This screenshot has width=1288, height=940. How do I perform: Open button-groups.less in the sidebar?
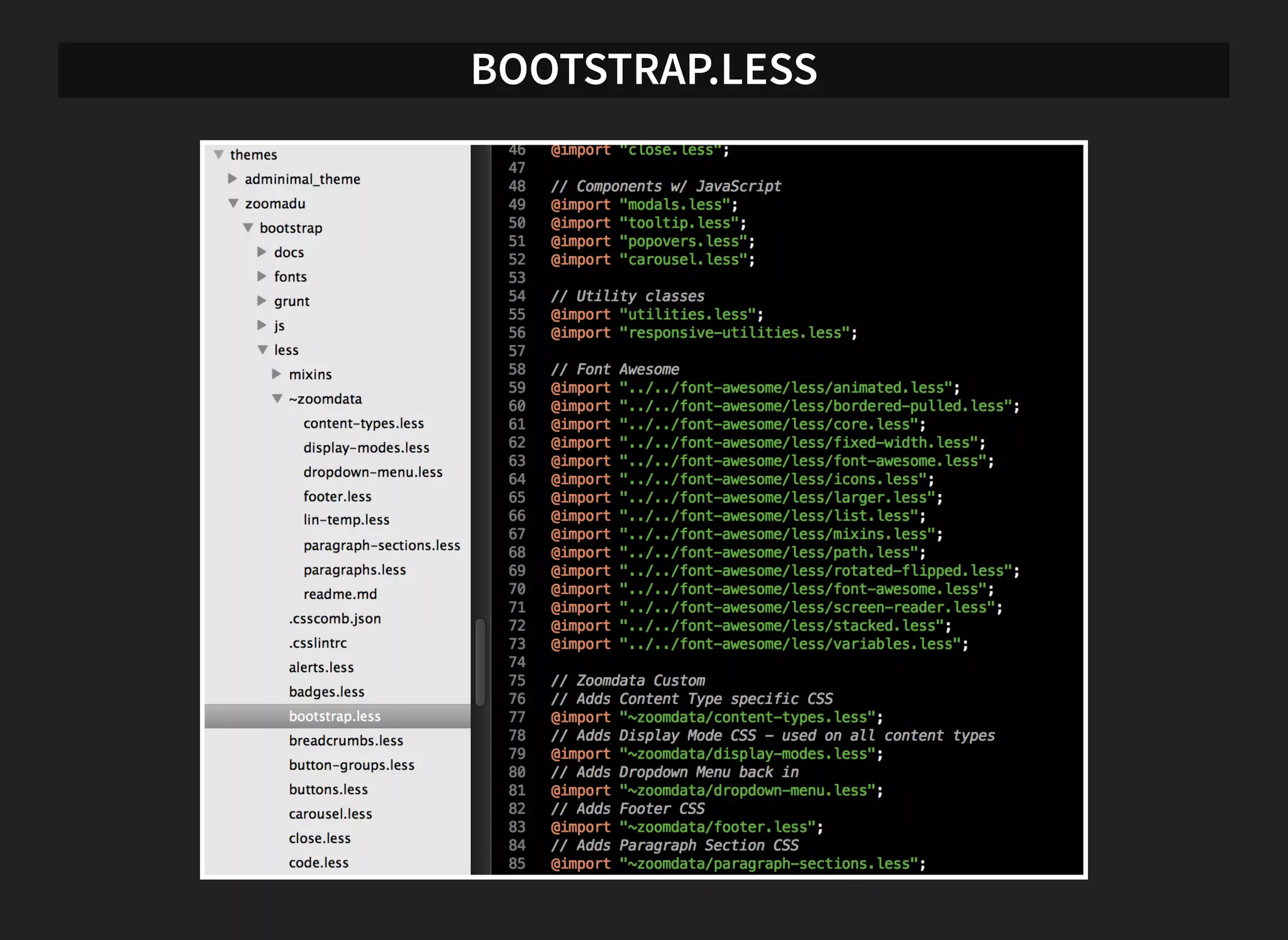pyautogui.click(x=352, y=765)
